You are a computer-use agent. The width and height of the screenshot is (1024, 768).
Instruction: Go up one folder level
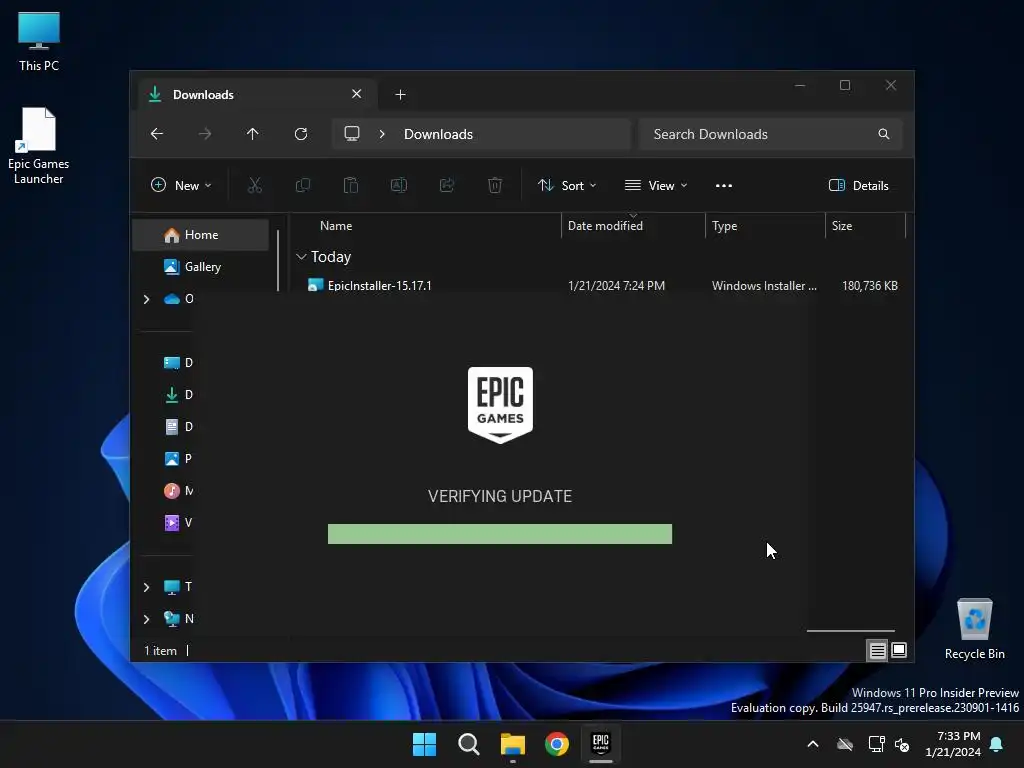tap(253, 134)
